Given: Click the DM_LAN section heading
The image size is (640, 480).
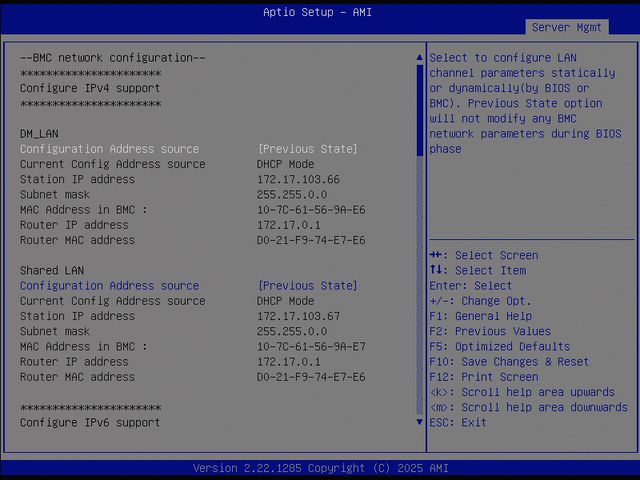Looking at the screenshot, I should (x=39, y=134).
